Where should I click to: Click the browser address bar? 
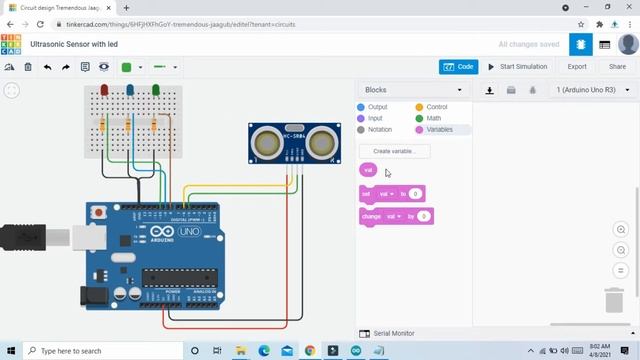(x=314, y=24)
